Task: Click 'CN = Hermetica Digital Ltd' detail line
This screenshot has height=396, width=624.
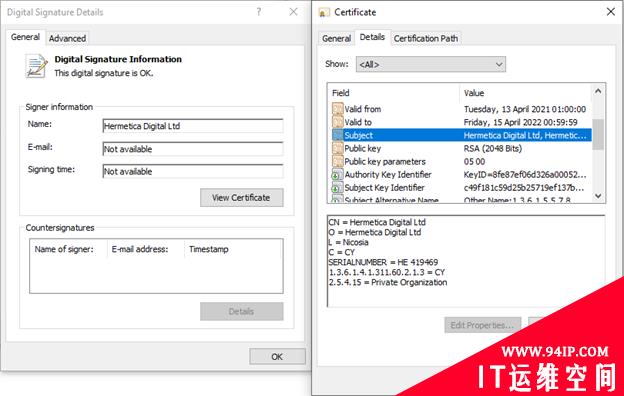Action: point(377,222)
